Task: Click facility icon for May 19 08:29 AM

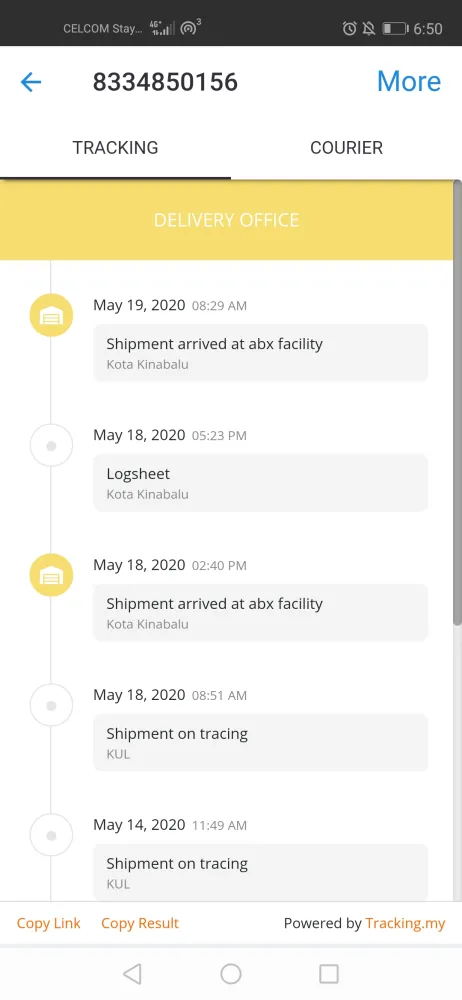Action: (x=52, y=315)
